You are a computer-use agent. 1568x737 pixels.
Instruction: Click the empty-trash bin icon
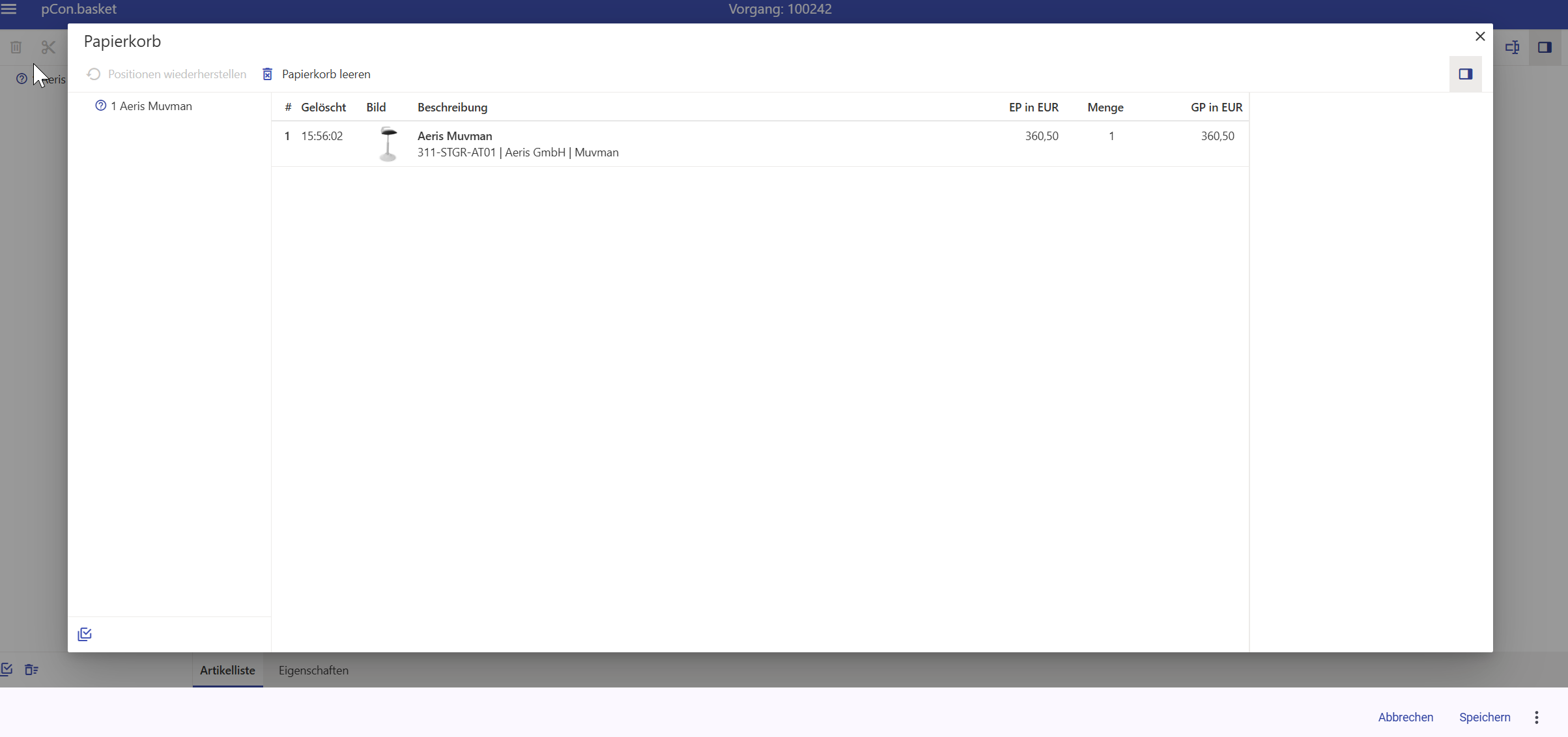(268, 74)
